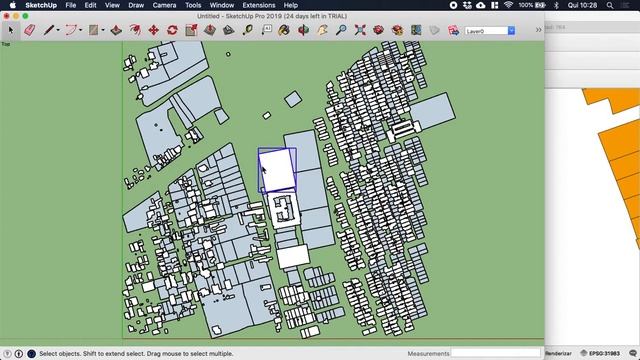Select the Zoom magnifier tool
640x360 pixels.
(341, 30)
